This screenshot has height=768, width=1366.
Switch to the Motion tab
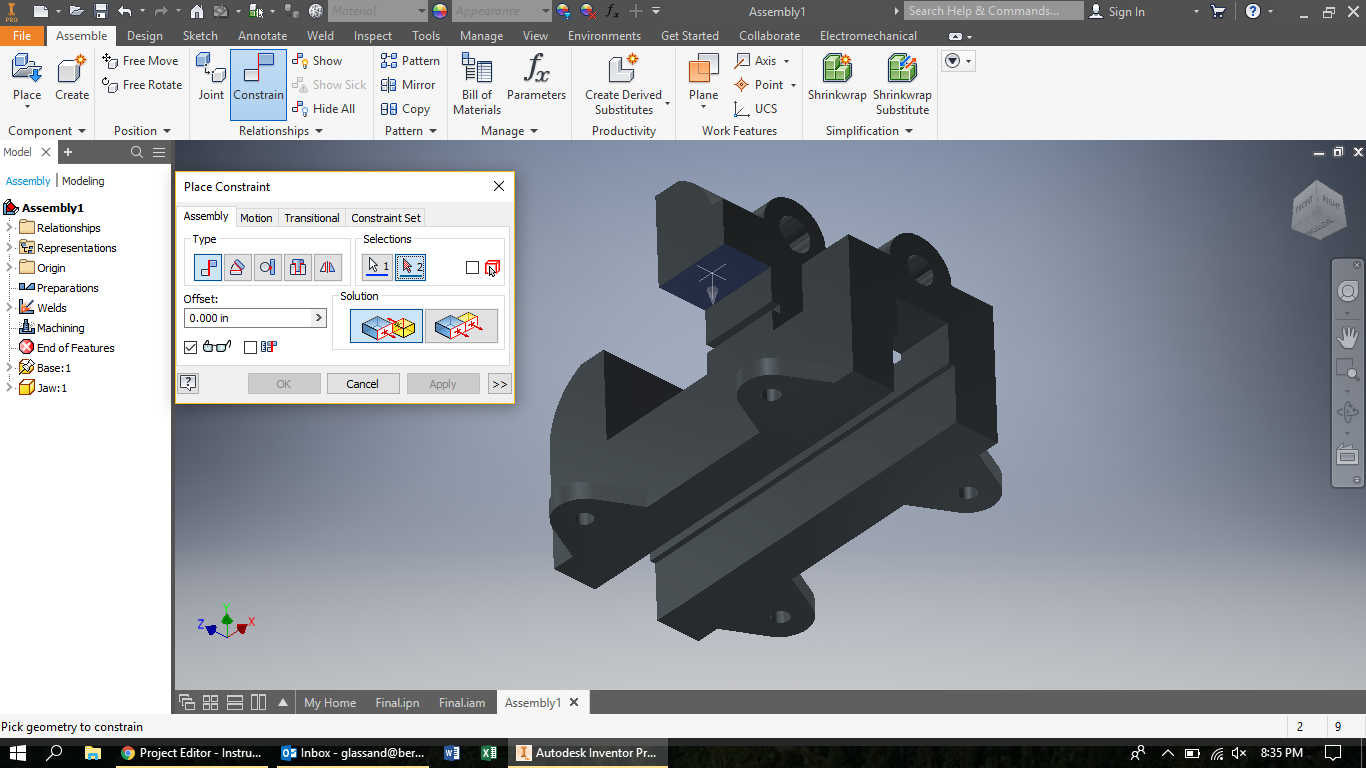256,218
